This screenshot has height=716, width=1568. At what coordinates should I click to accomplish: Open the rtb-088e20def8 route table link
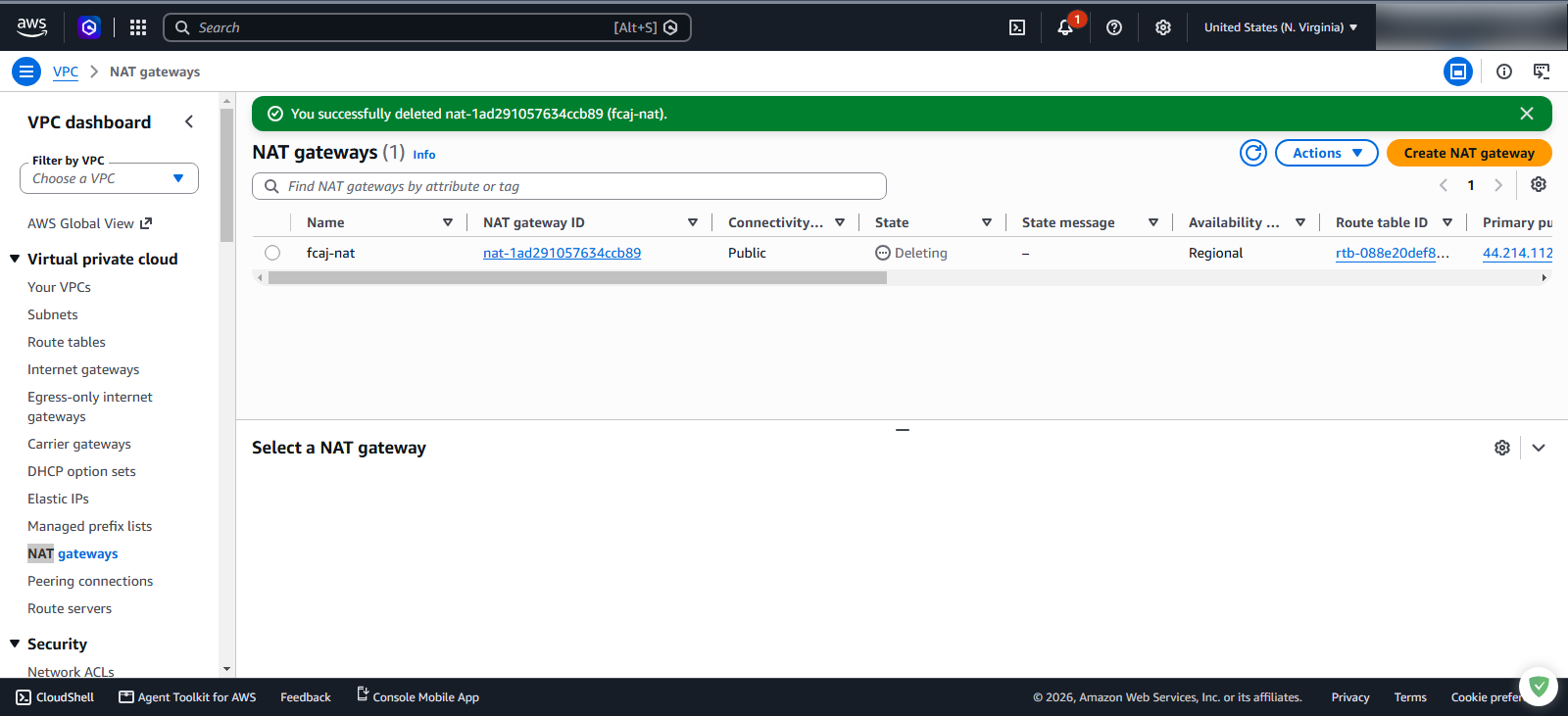pyautogui.click(x=1392, y=253)
